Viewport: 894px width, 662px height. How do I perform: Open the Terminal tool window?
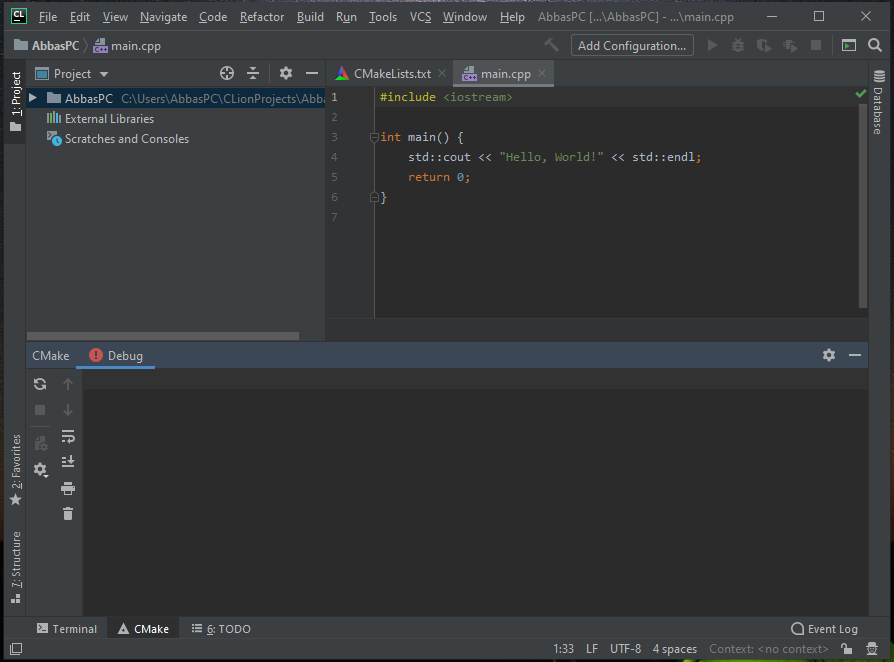(x=67, y=628)
